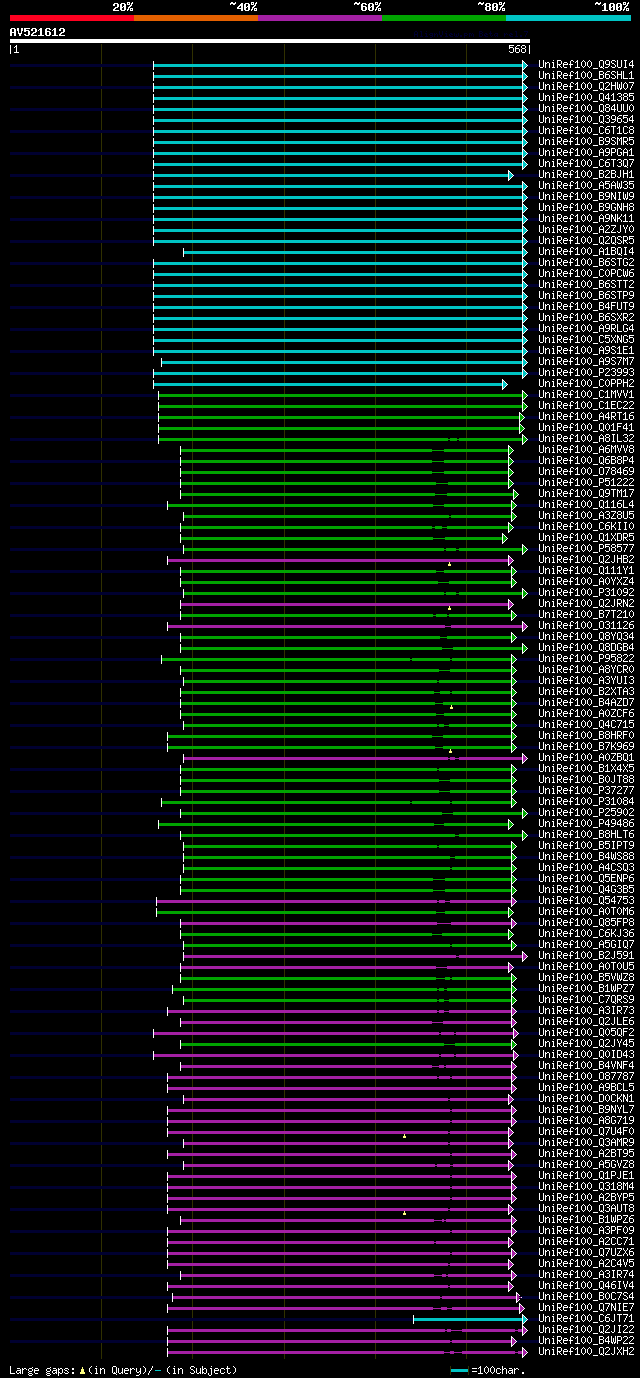Open hit UniRef100_C1MVV1
The image size is (640, 1378).
pyautogui.click(x=586, y=394)
